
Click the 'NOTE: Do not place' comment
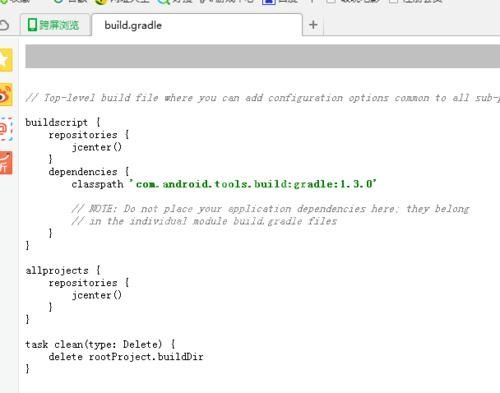coord(270,209)
